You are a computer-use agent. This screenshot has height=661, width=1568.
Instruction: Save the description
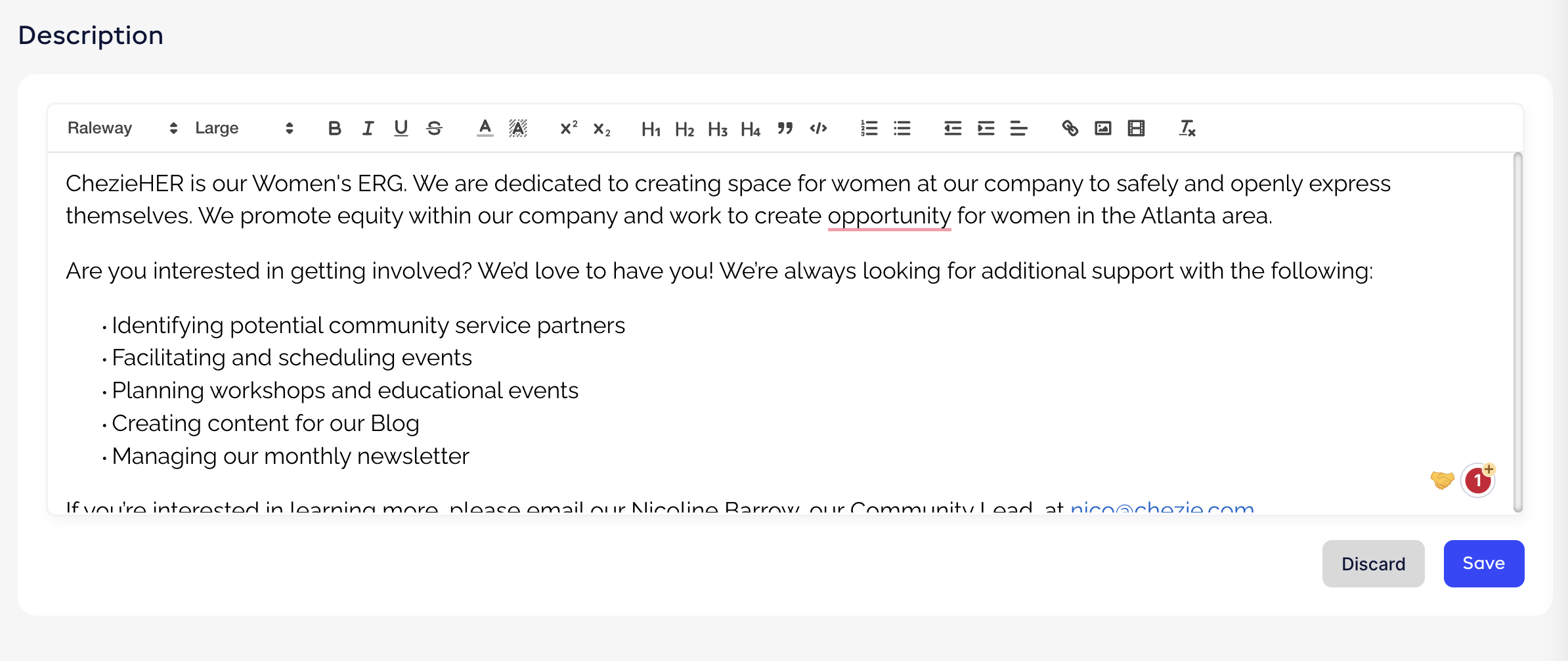coord(1483,564)
